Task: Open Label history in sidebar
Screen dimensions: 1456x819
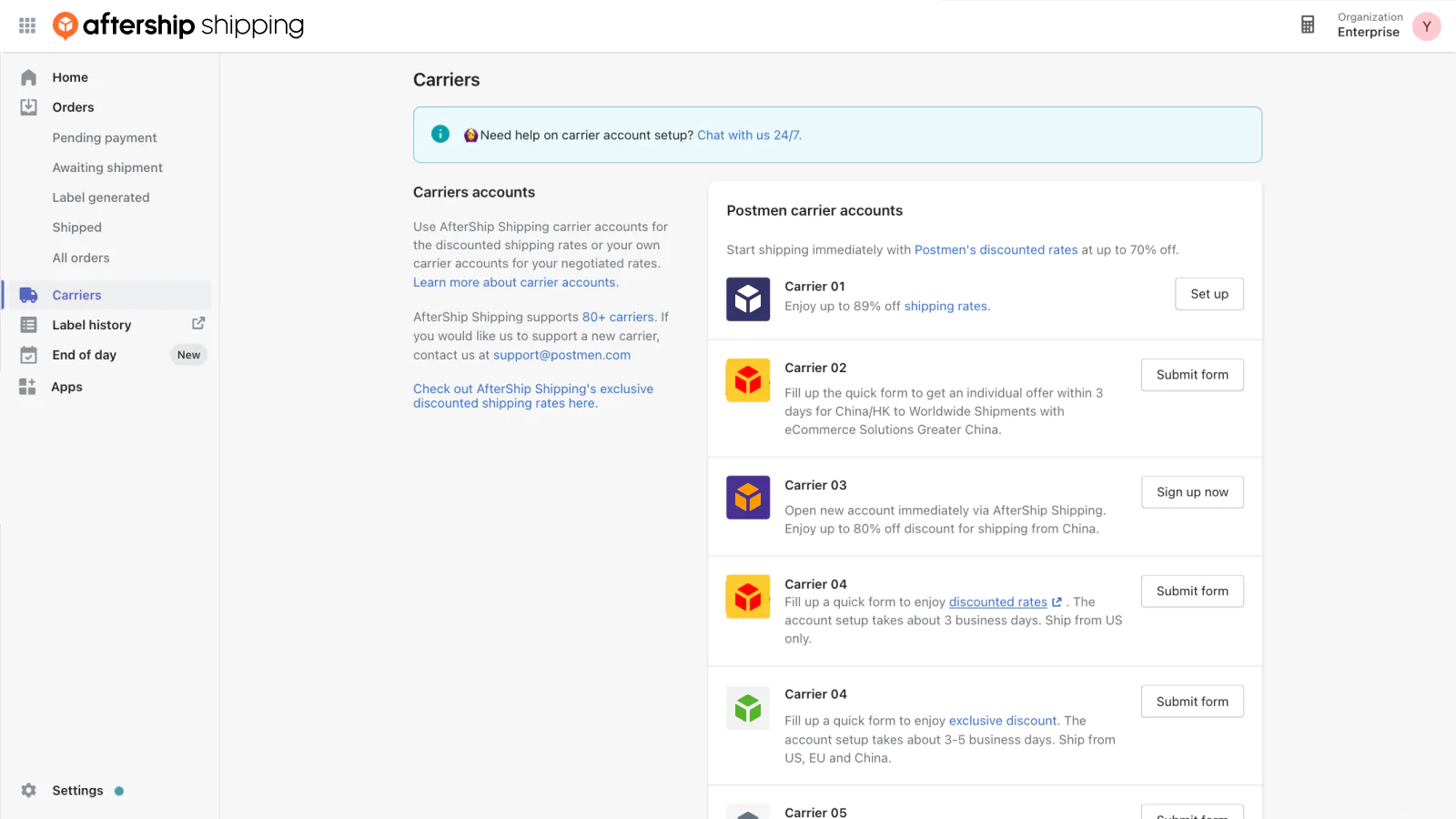Action: (92, 325)
